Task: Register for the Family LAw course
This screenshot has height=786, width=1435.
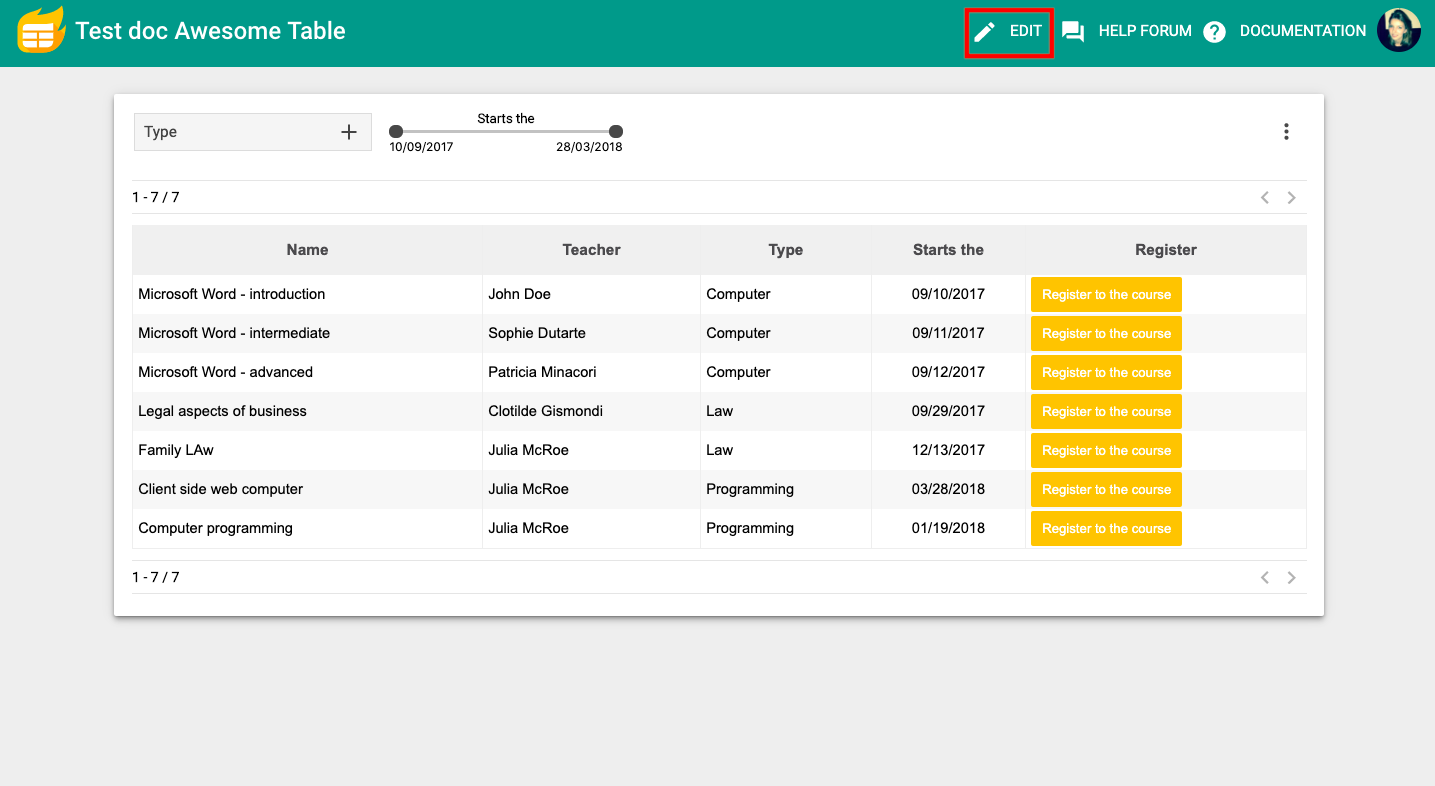Action: coord(1106,451)
